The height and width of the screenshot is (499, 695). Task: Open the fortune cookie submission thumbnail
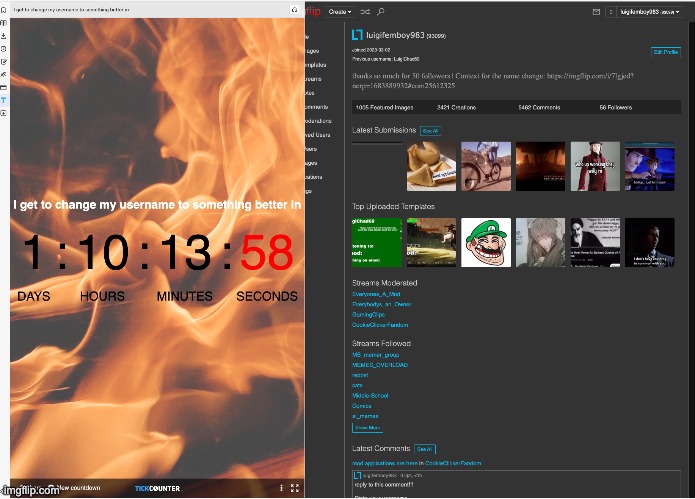pos(431,166)
